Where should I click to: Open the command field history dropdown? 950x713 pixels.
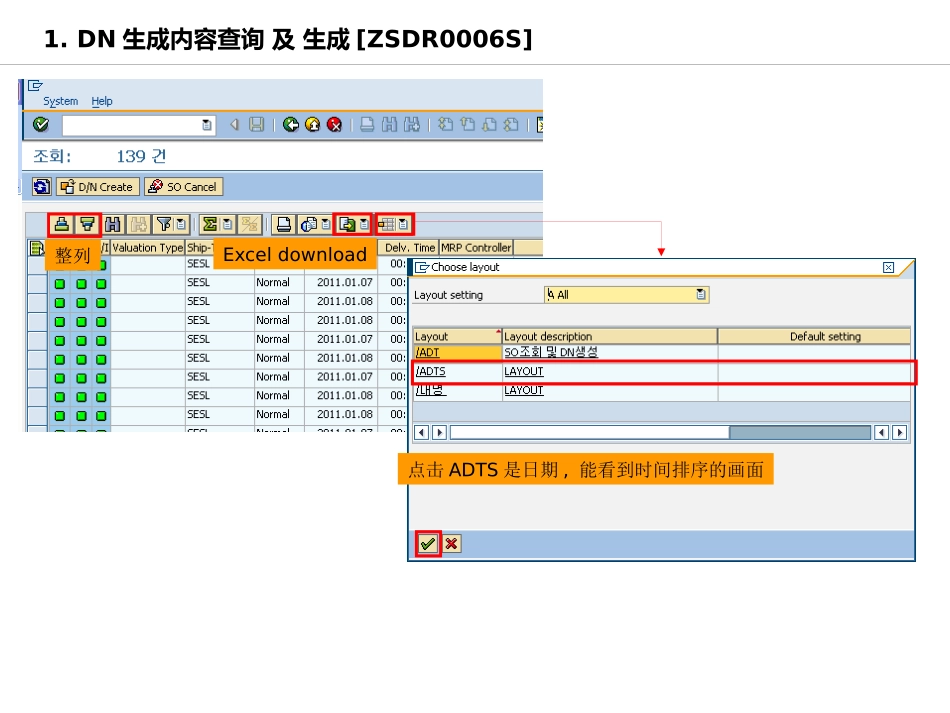207,125
